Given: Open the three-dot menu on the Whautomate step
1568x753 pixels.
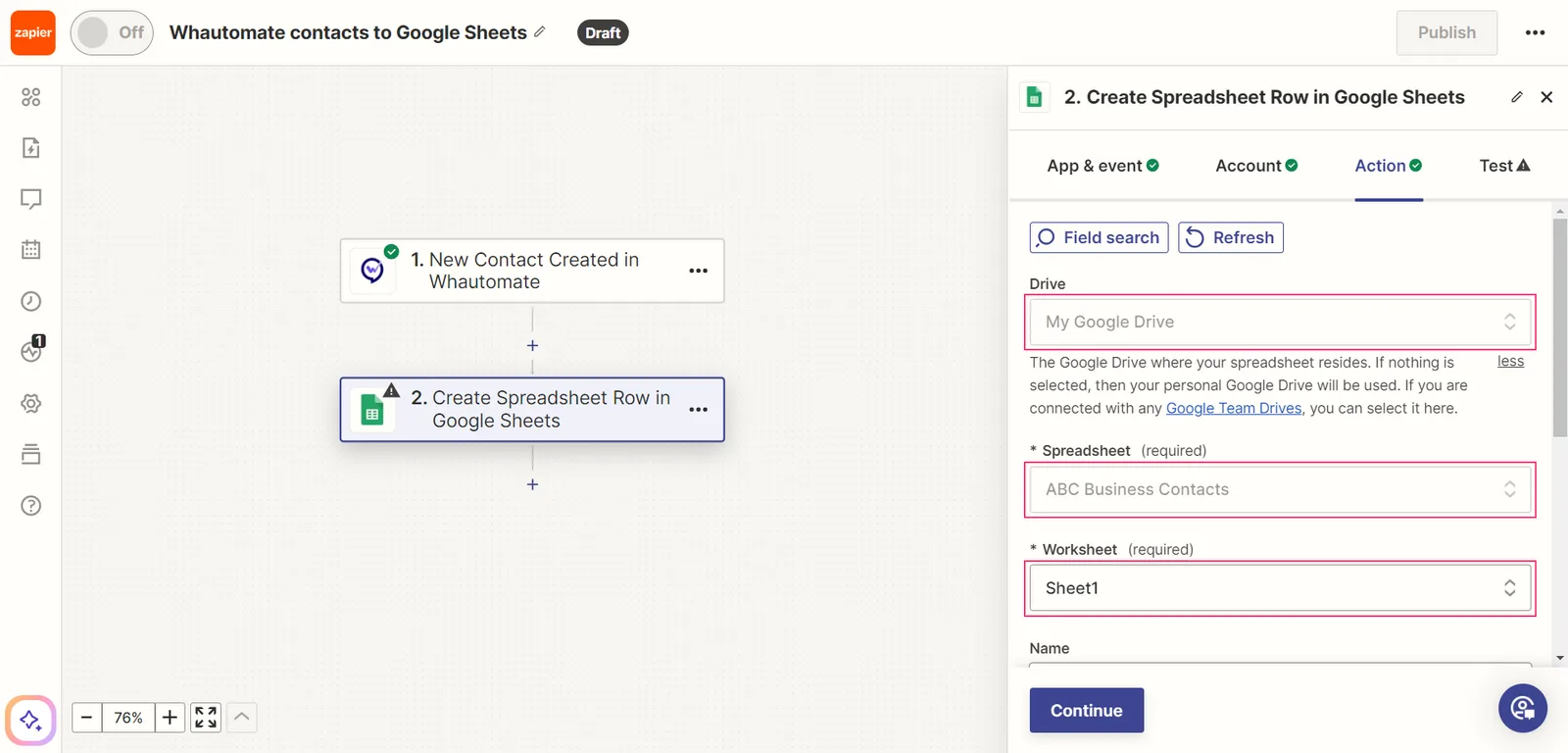Looking at the screenshot, I should [x=698, y=271].
